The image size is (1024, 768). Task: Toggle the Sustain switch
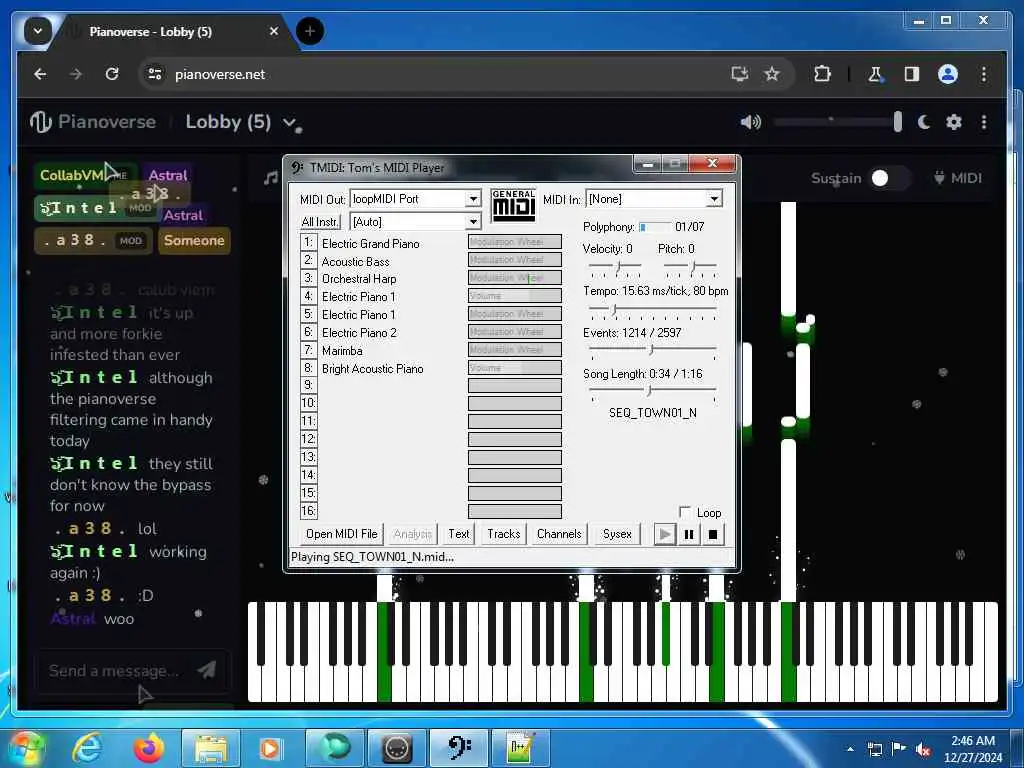(889, 178)
